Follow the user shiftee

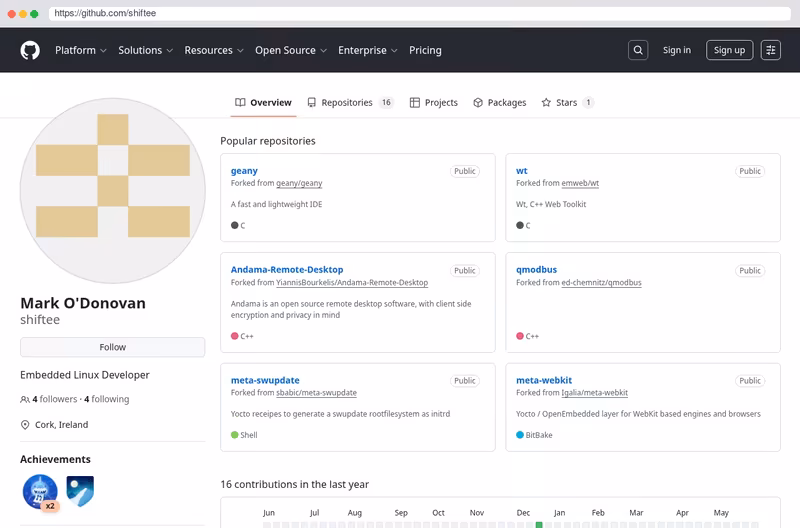pos(113,347)
